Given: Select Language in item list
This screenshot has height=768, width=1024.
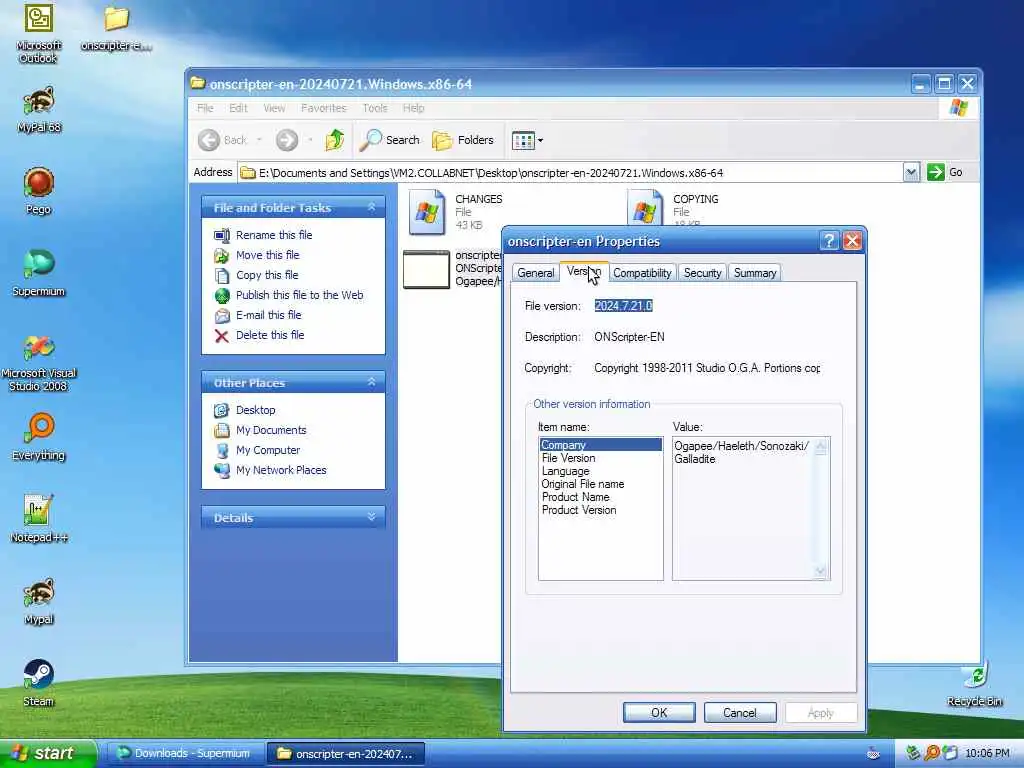Looking at the screenshot, I should 565,471.
